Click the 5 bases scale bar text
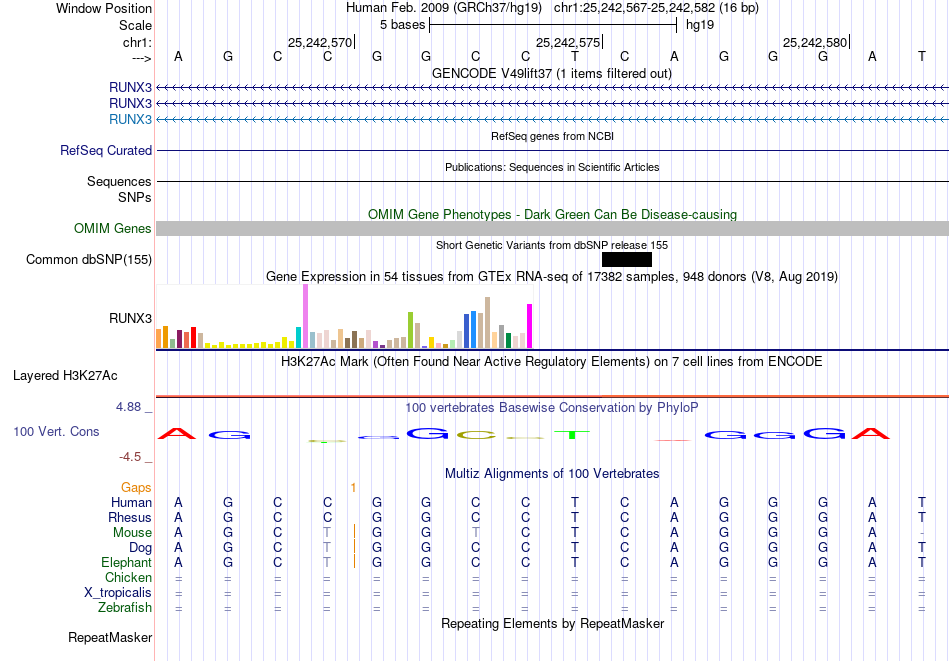Viewport: 950px width, 661px height. click(403, 25)
